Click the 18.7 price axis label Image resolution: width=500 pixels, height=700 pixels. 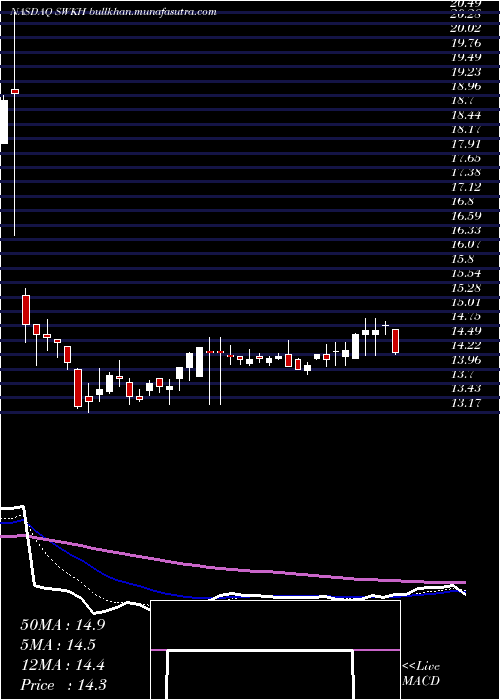[463, 100]
